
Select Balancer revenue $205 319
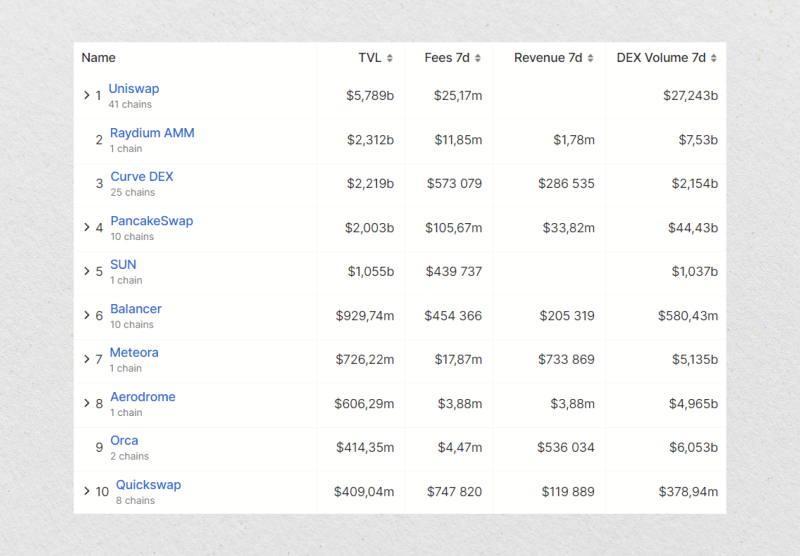(567, 316)
